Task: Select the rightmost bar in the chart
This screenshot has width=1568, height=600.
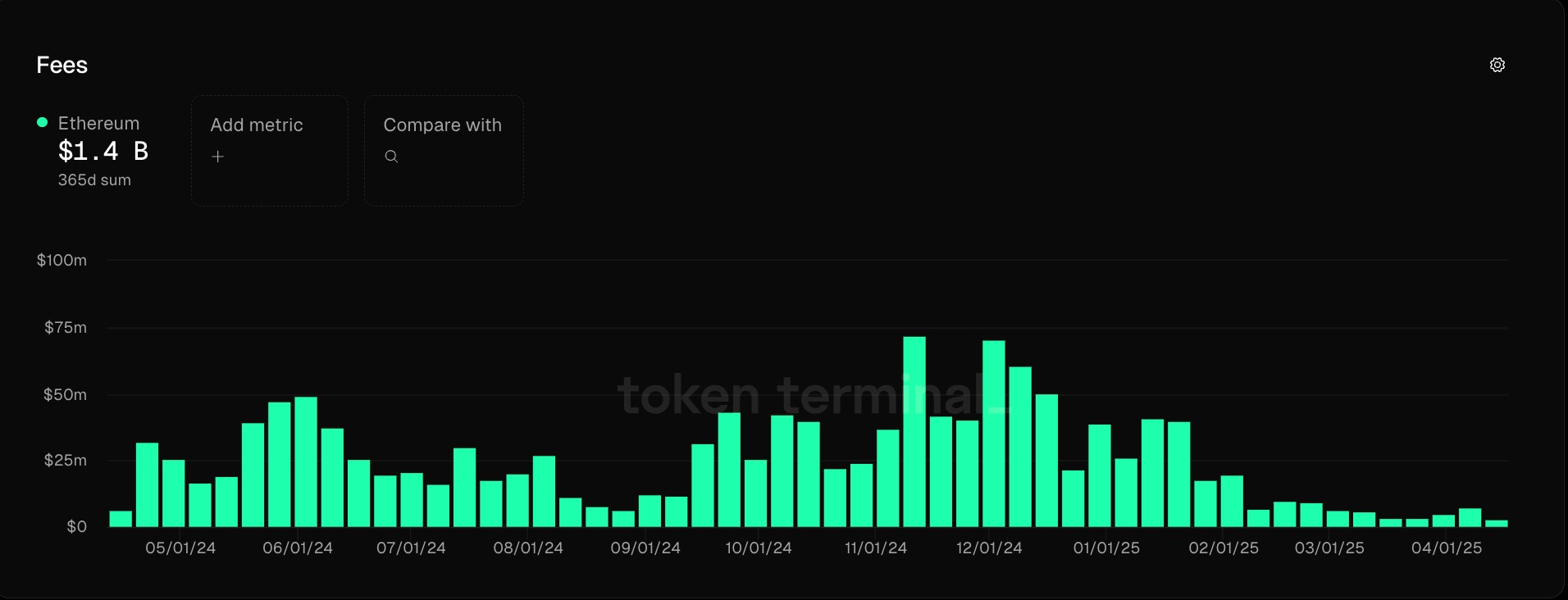Action: click(1496, 523)
